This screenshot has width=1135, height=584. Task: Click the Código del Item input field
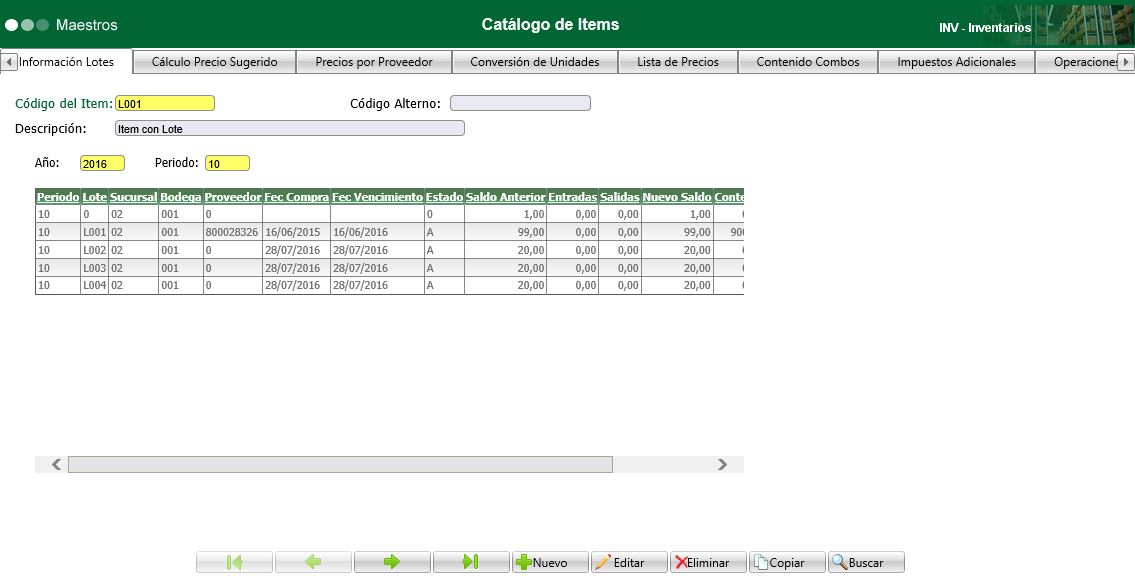point(165,102)
